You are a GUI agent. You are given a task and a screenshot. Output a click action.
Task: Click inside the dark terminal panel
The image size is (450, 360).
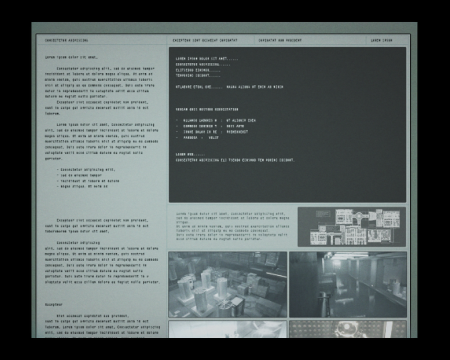[287, 125]
